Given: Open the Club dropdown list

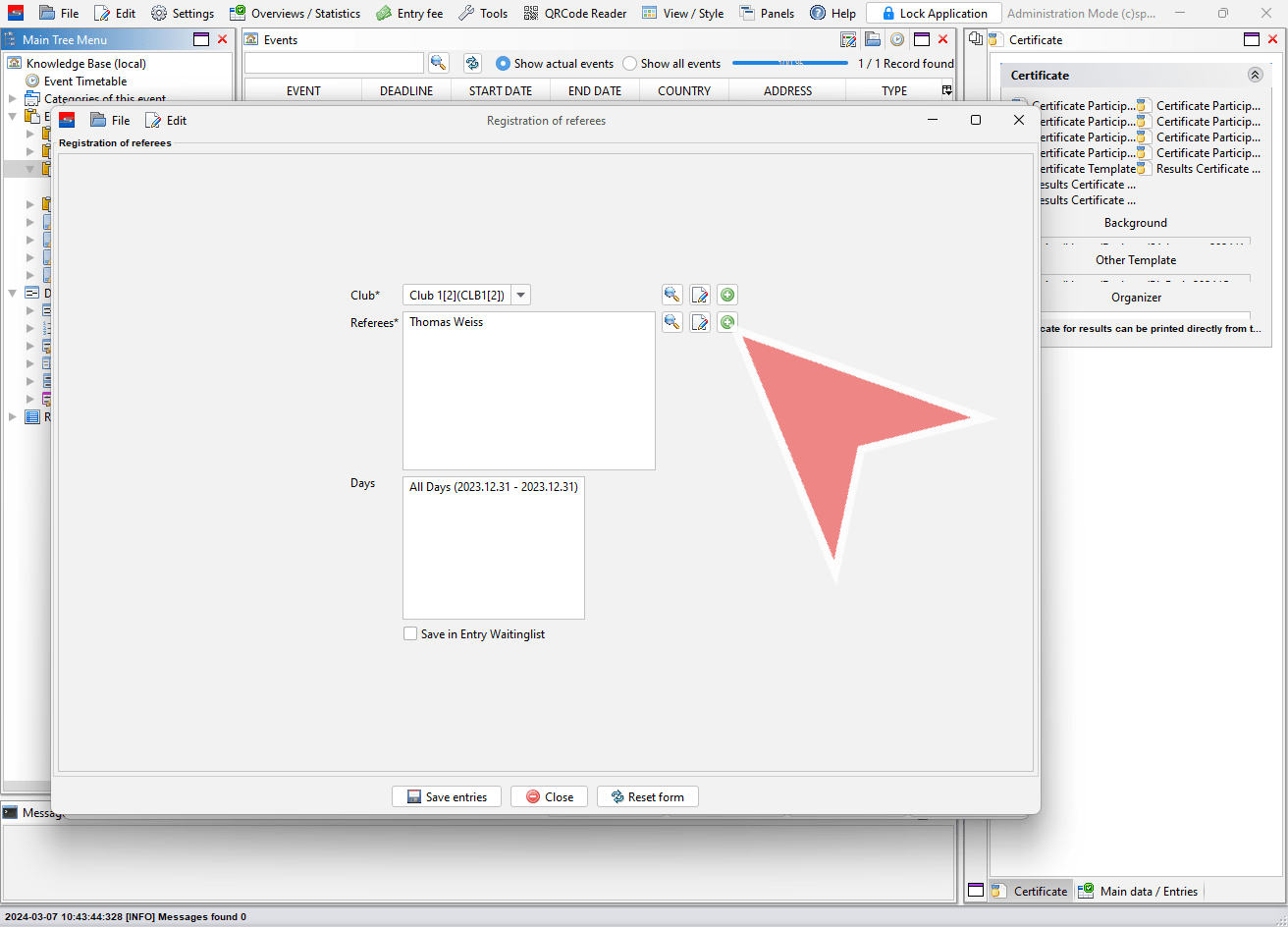Looking at the screenshot, I should click(521, 295).
